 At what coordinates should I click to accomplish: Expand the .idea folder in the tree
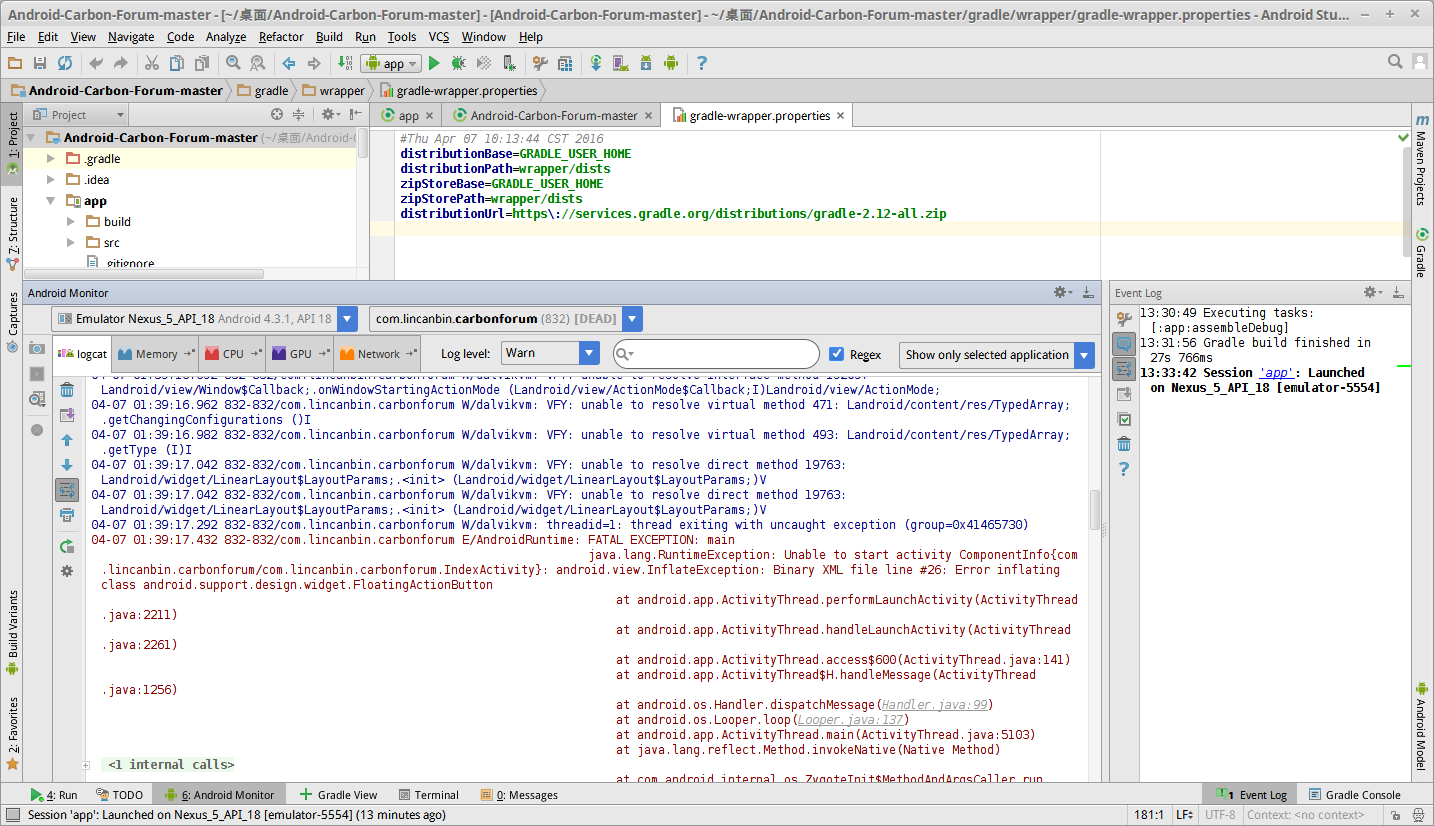tap(51, 180)
